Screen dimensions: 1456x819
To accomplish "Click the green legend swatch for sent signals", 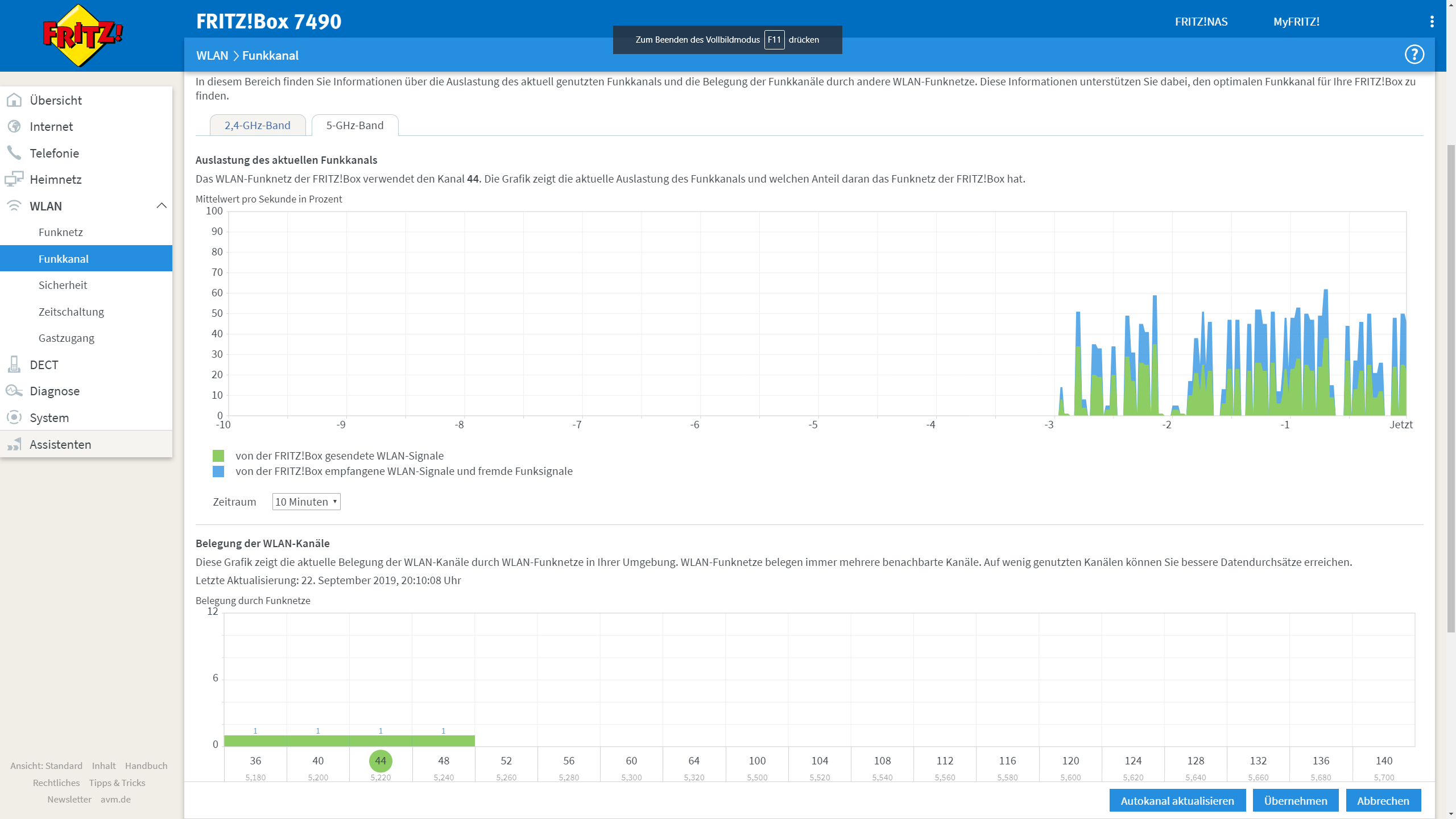I will 218,456.
